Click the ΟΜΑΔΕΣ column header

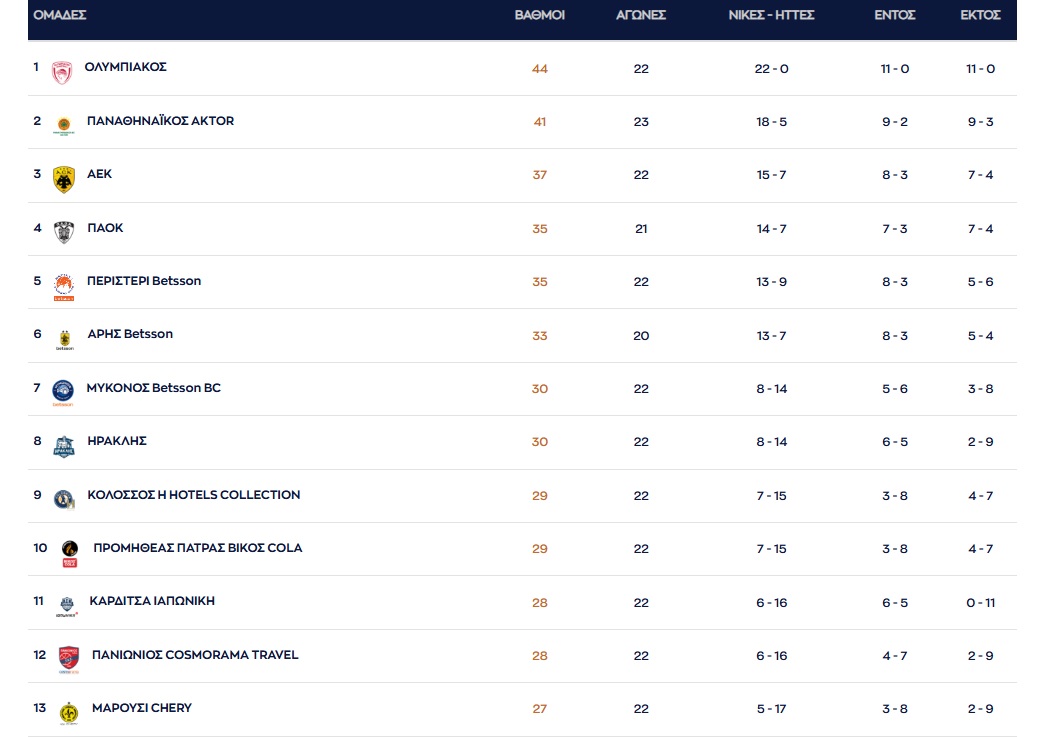pos(60,15)
